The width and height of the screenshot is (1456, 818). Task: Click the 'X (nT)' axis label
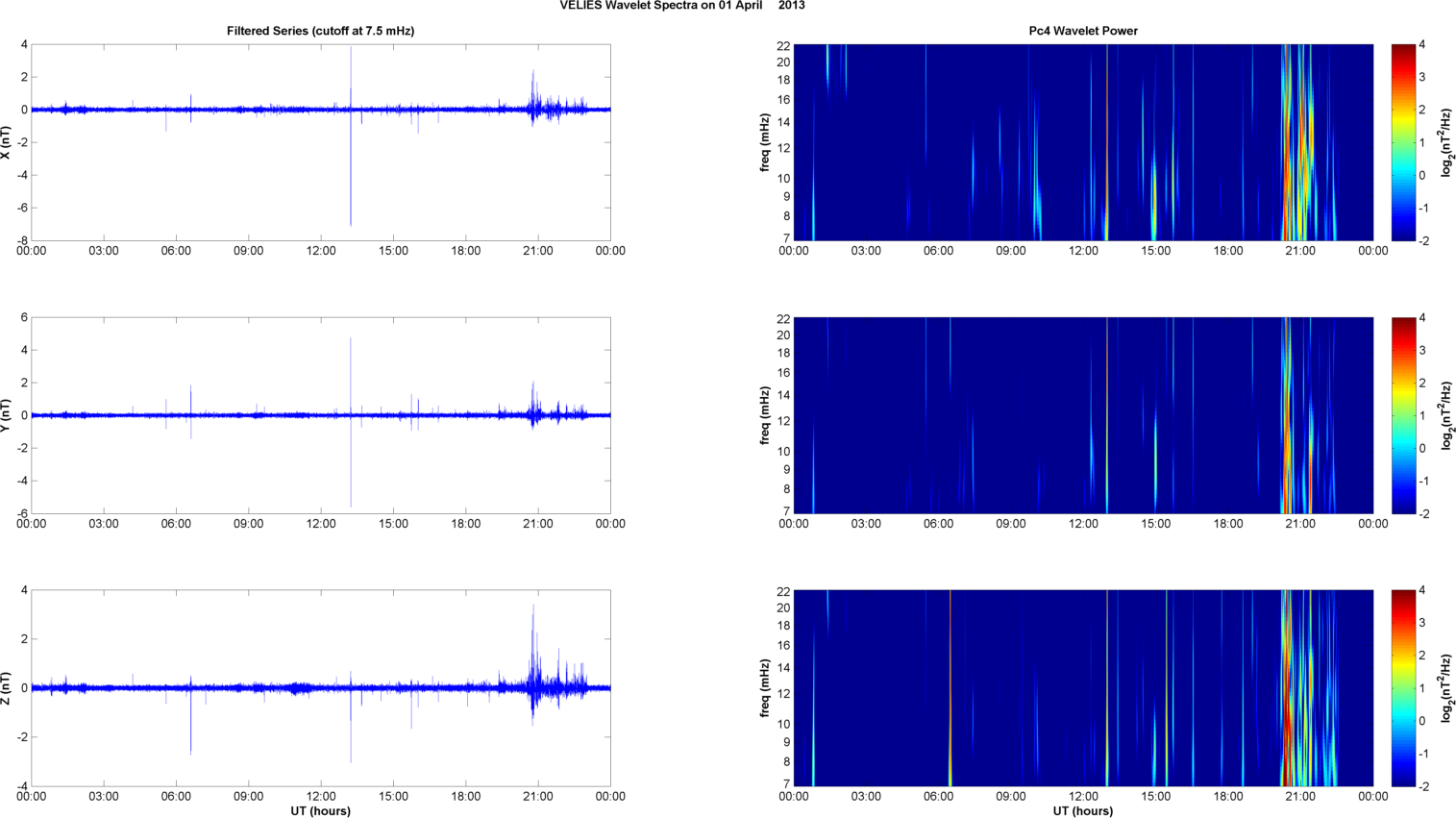tap(7, 142)
